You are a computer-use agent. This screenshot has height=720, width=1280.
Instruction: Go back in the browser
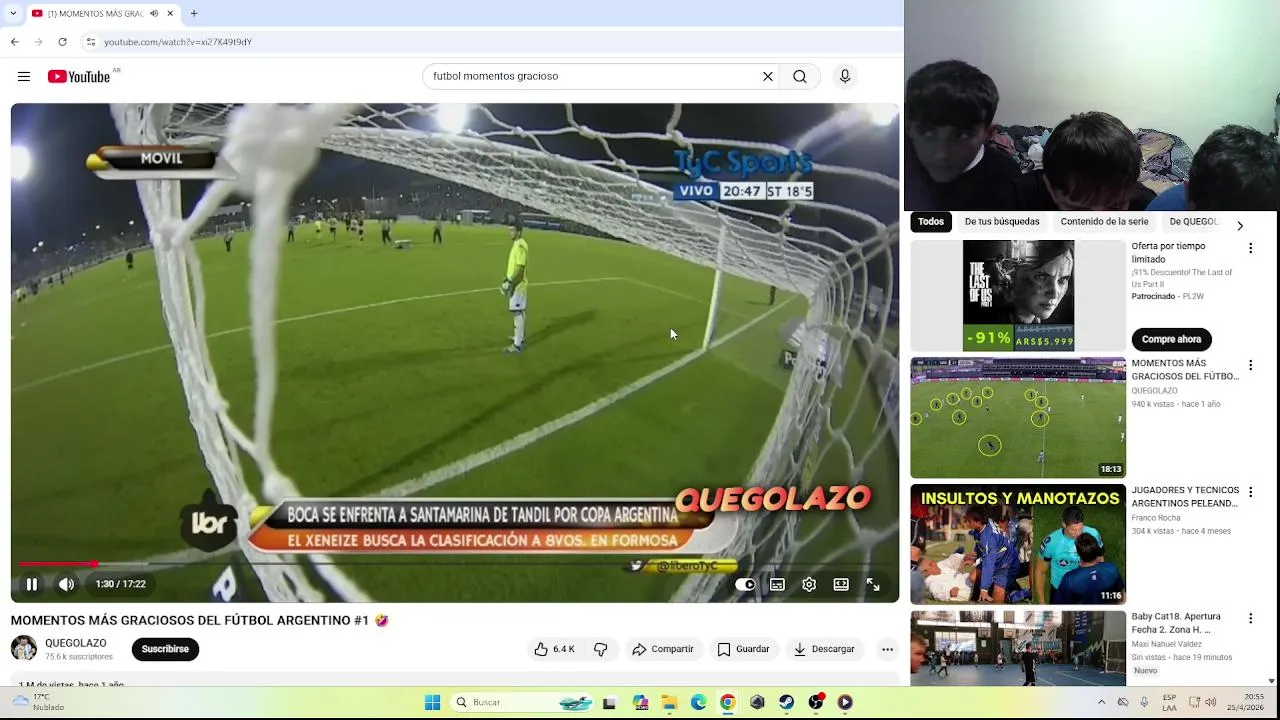(14, 42)
